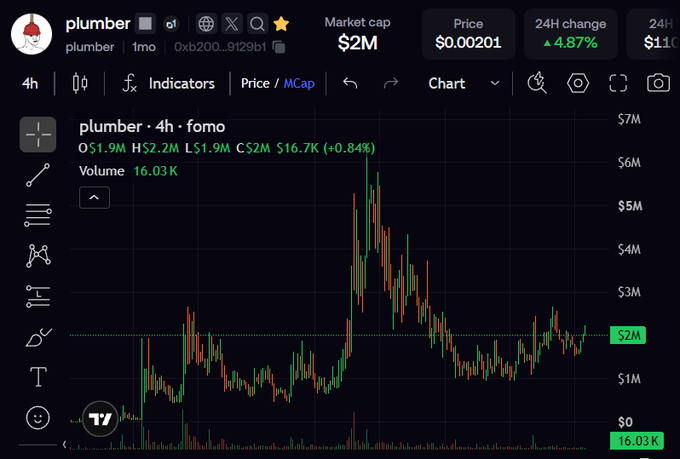Open the plumber X (Twitter) profile
This screenshot has height=459, width=680.
tap(232, 24)
